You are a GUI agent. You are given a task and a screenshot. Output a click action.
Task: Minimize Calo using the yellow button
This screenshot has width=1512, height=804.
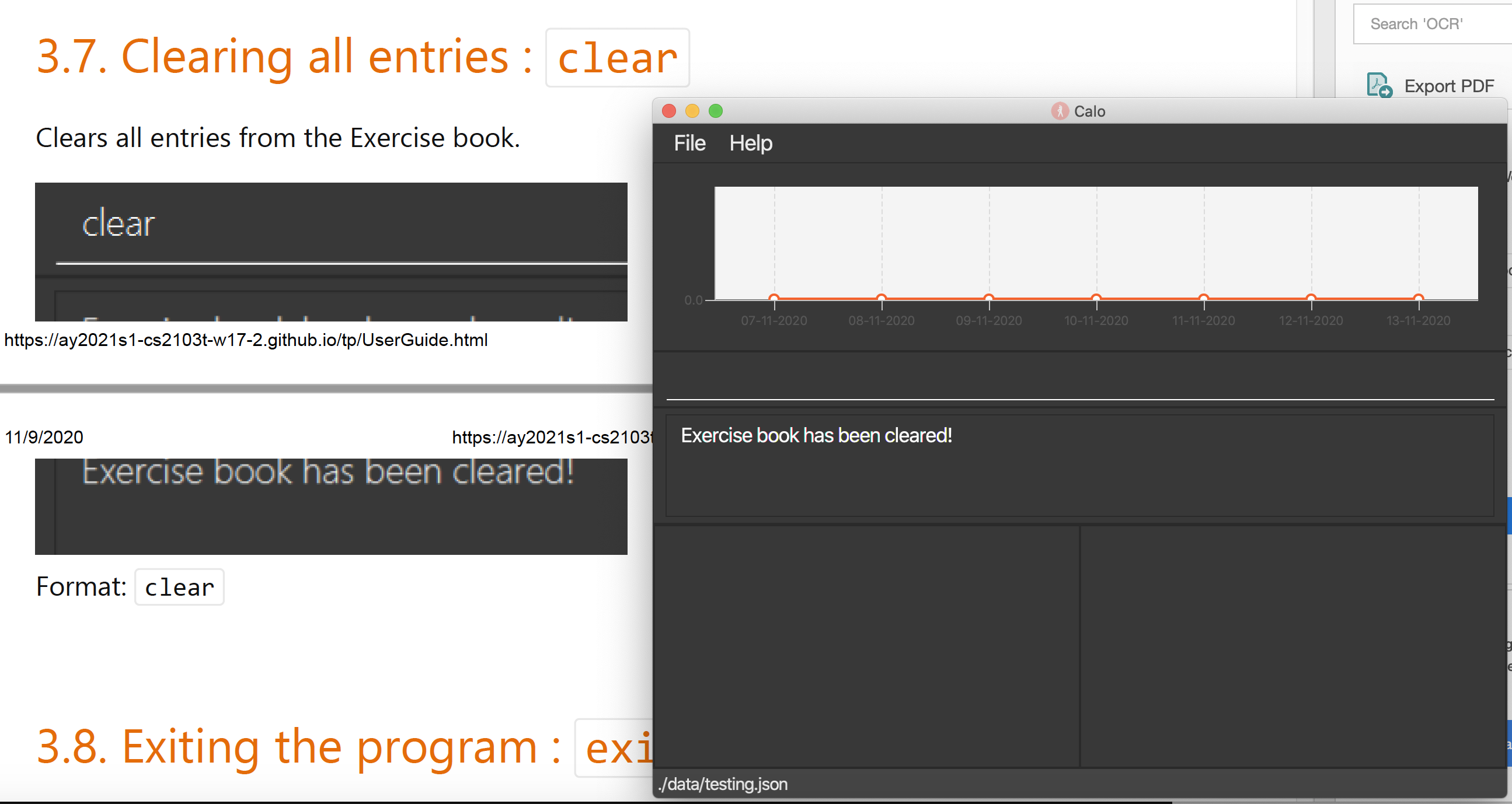click(692, 111)
